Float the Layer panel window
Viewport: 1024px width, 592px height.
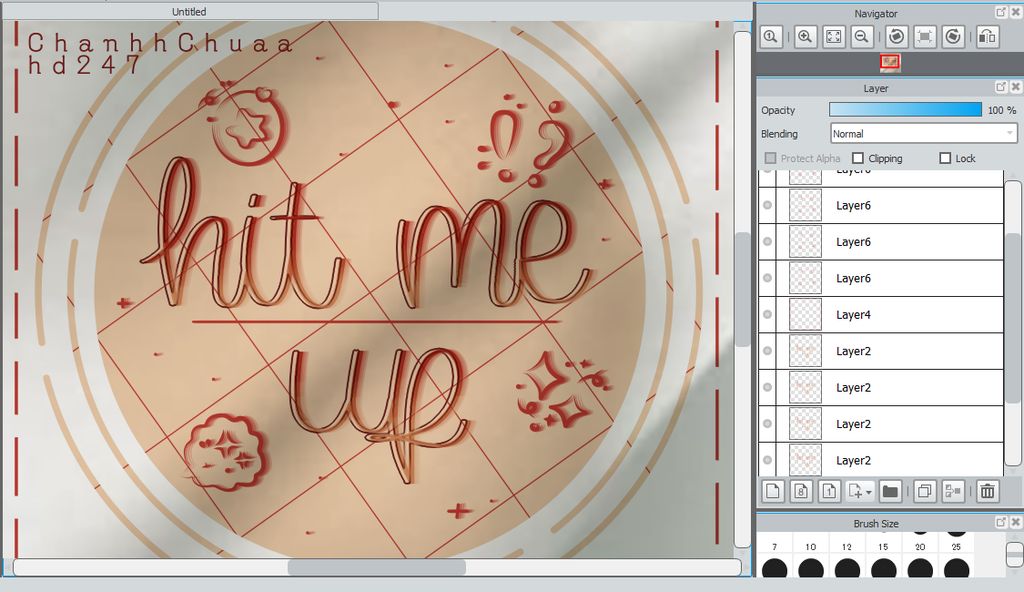coord(1001,87)
